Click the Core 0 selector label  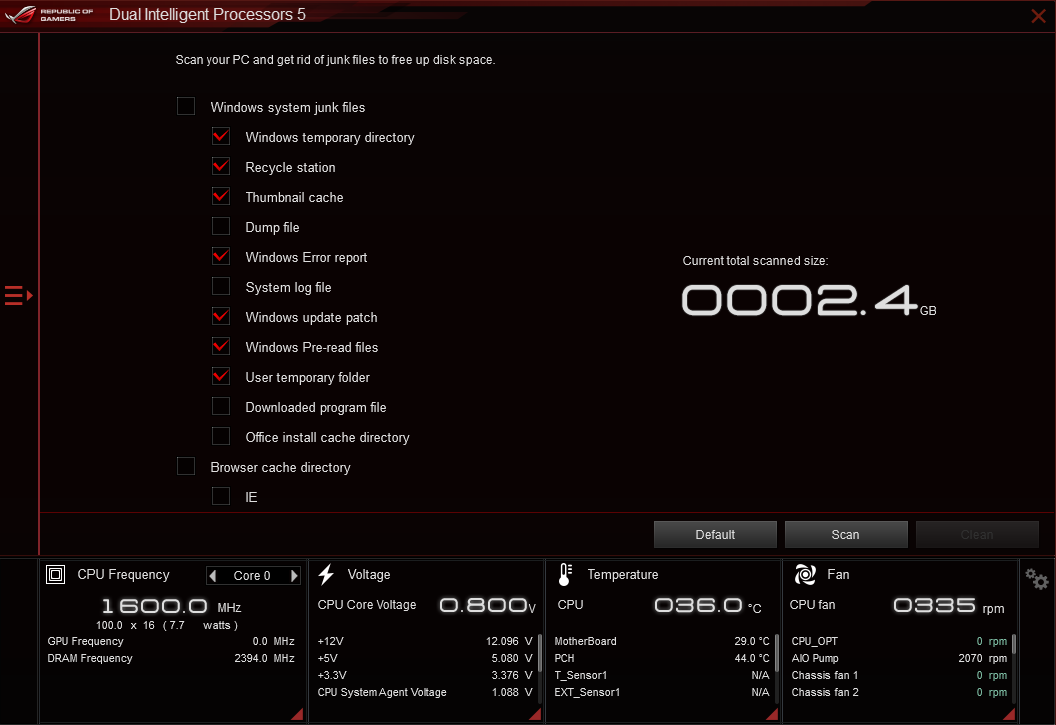pos(252,576)
